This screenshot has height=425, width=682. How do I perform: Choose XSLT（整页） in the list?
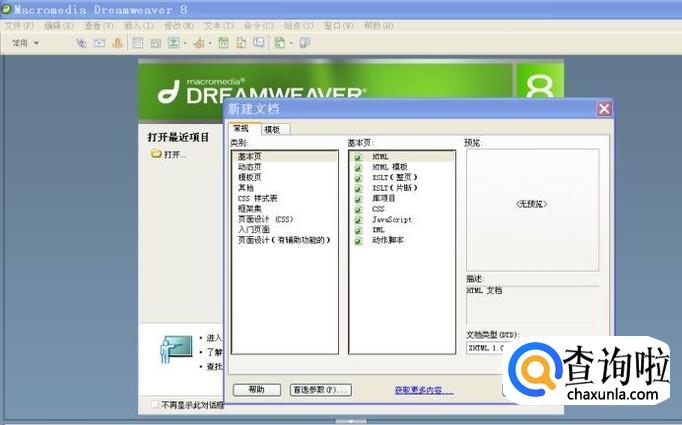(x=395, y=177)
